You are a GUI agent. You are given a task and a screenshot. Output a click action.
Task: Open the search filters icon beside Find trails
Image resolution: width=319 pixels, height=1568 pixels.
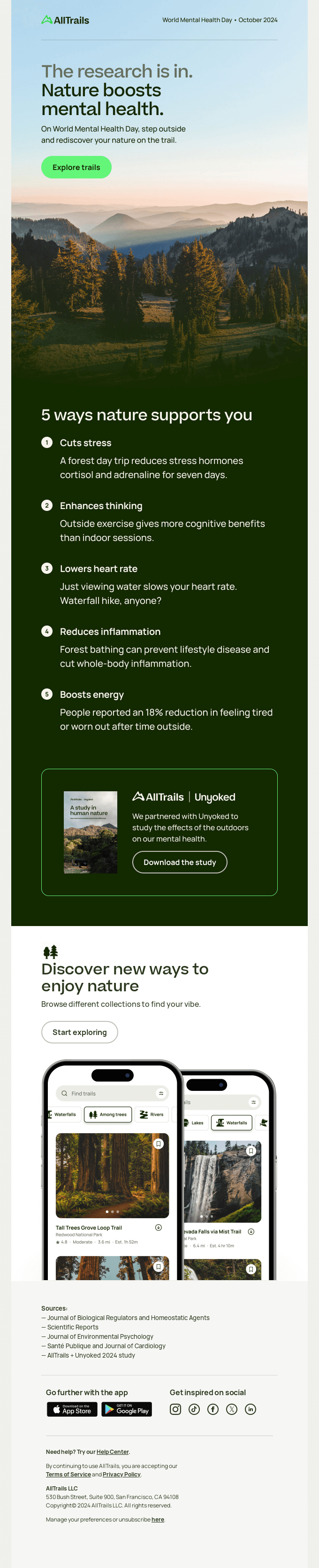[x=161, y=1093]
